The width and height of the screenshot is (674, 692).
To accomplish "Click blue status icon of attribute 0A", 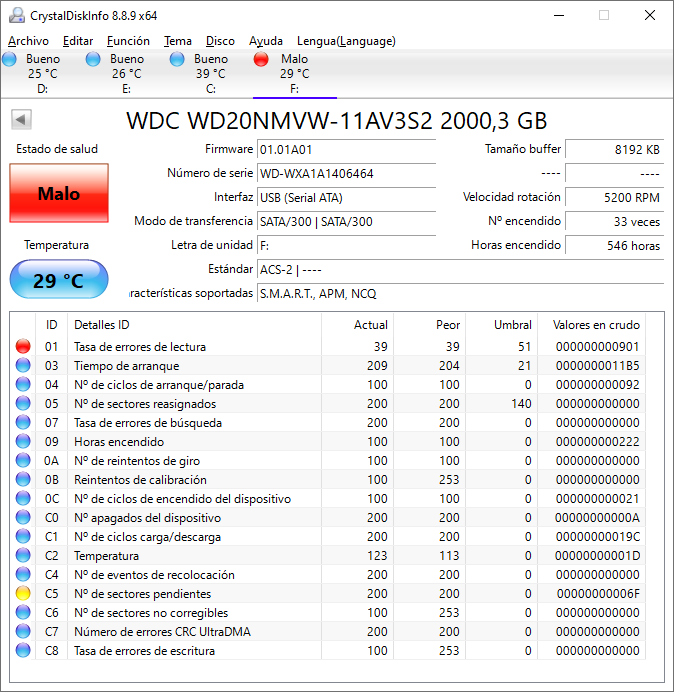I will (23, 460).
